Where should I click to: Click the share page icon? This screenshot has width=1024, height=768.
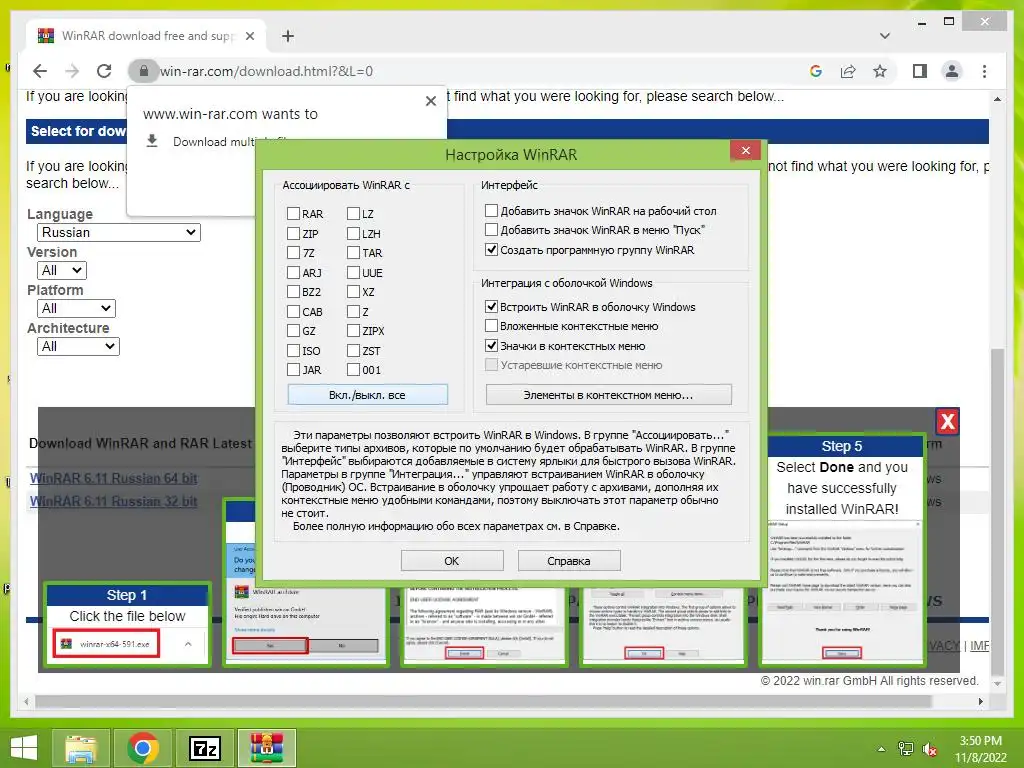[x=848, y=71]
